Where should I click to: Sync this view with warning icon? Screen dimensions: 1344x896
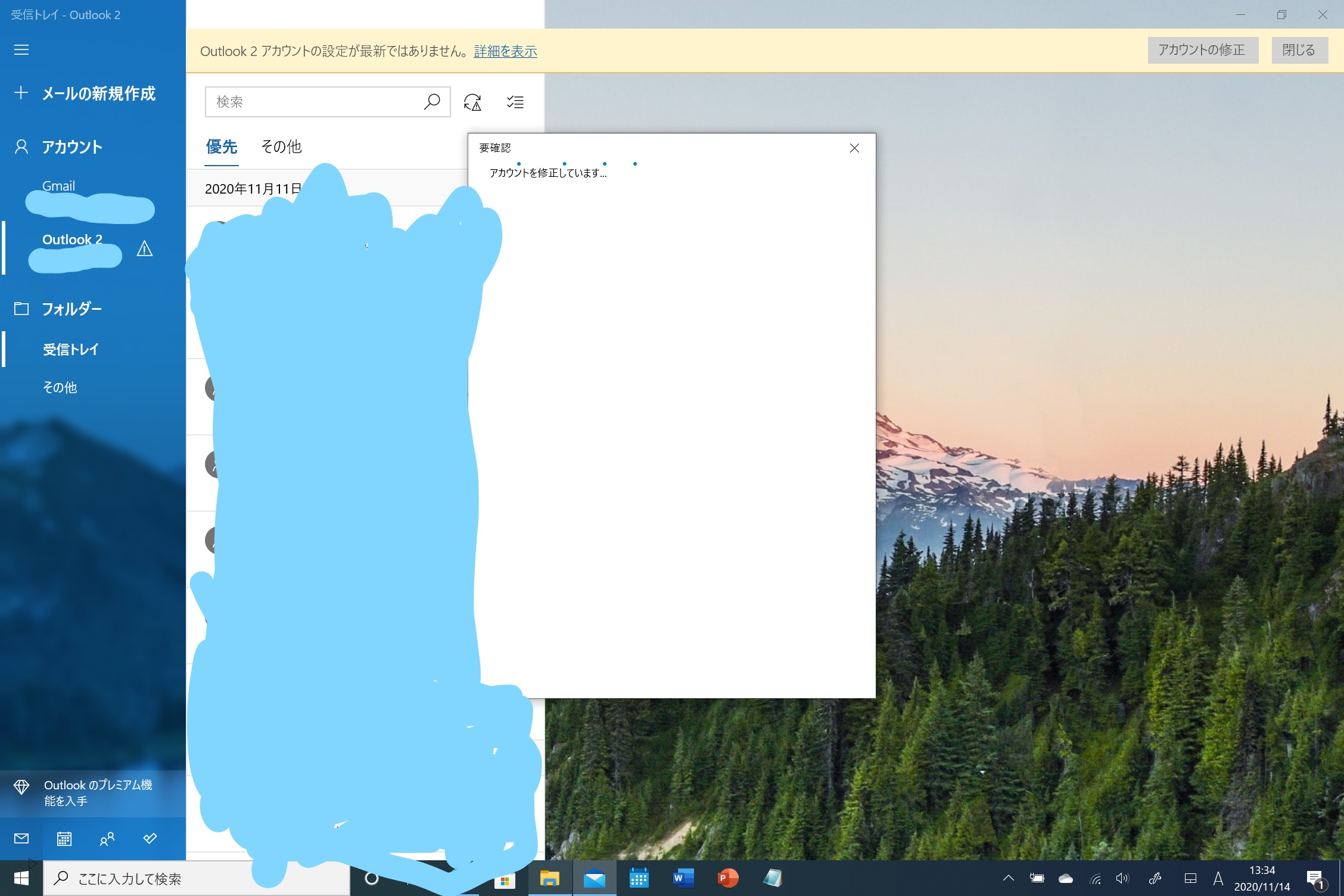pyautogui.click(x=472, y=102)
